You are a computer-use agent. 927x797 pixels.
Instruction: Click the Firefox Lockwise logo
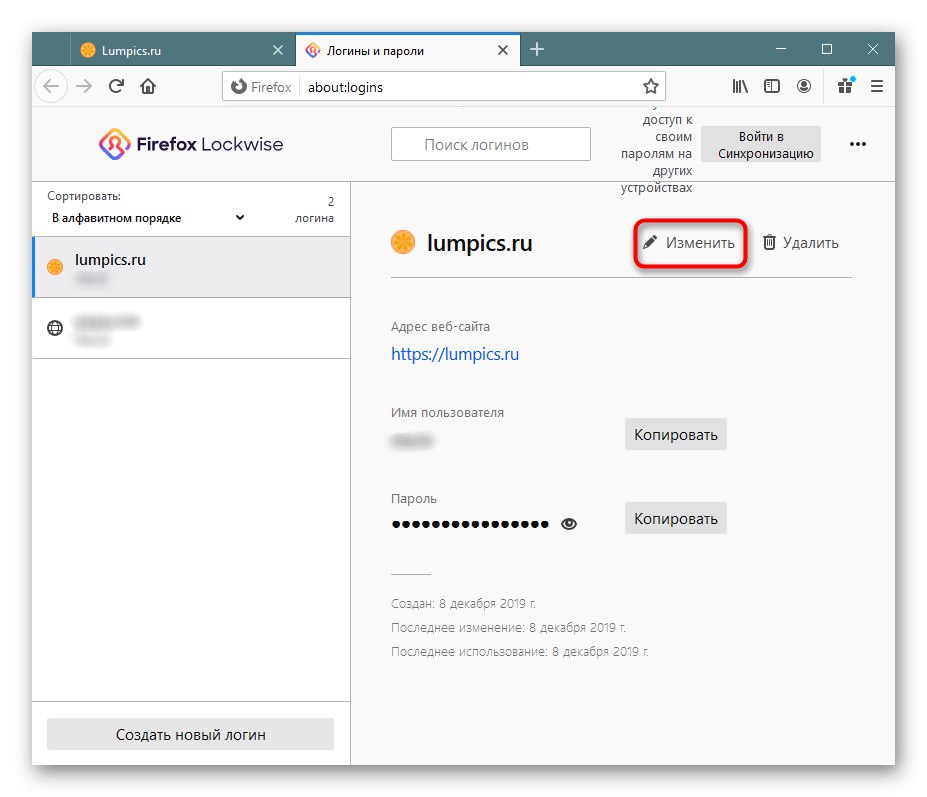click(x=191, y=144)
